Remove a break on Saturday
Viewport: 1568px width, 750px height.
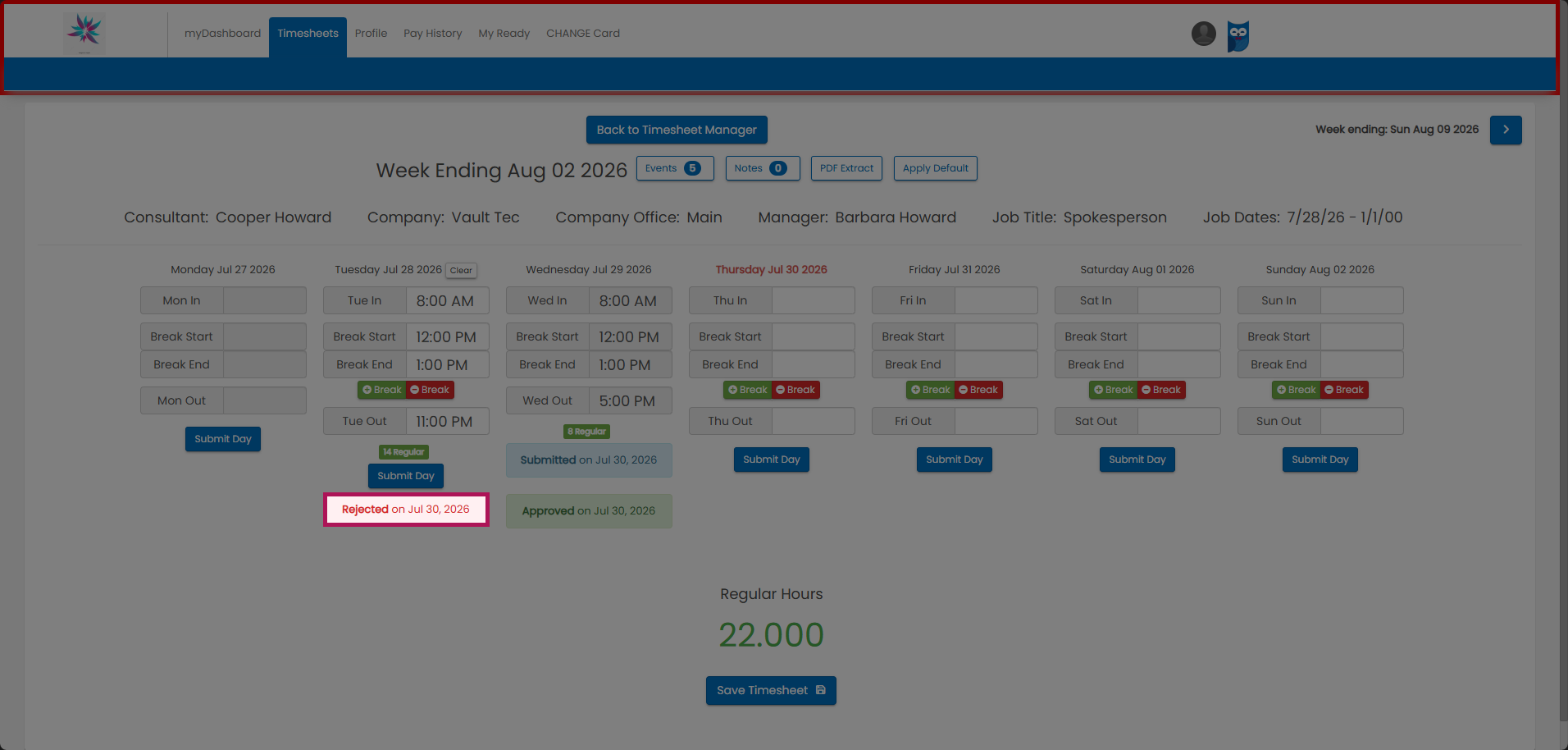1162,390
